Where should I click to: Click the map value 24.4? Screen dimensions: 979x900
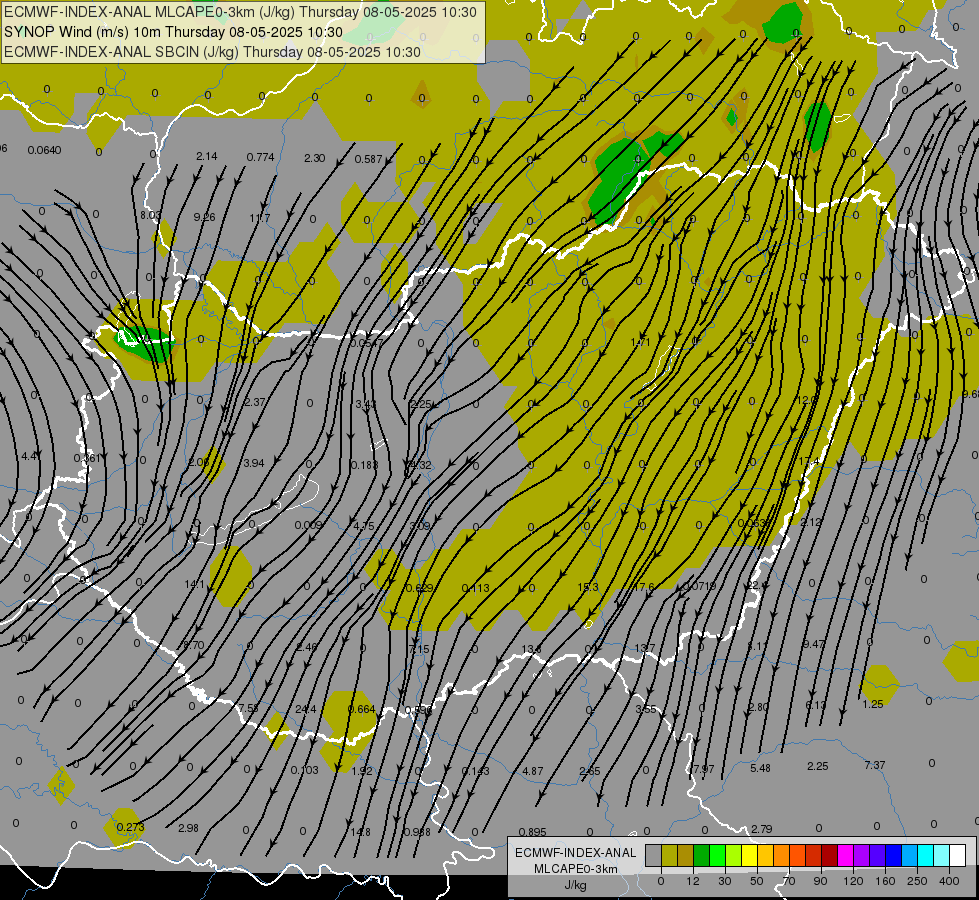(305, 709)
